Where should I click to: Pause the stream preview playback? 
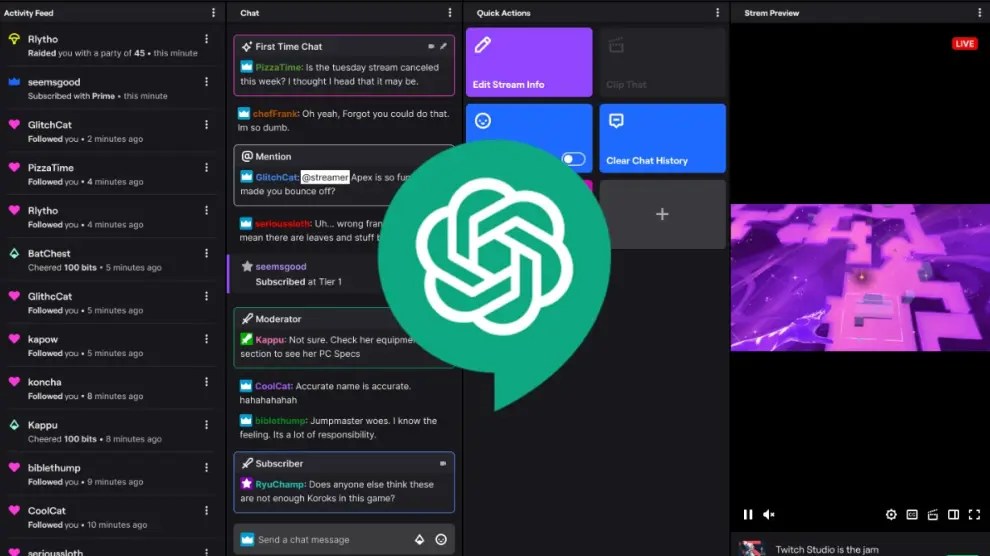tap(748, 515)
